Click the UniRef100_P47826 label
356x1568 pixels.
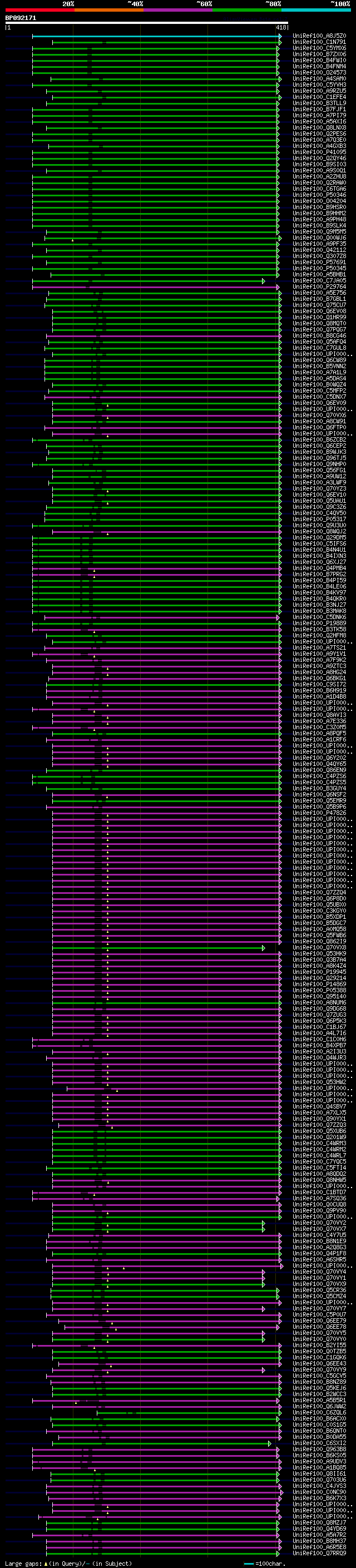[319, 813]
